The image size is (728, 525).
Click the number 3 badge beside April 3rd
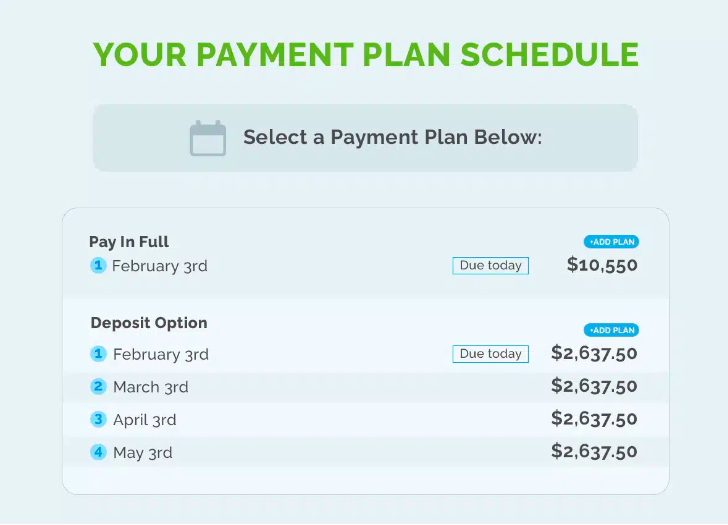tap(98, 420)
